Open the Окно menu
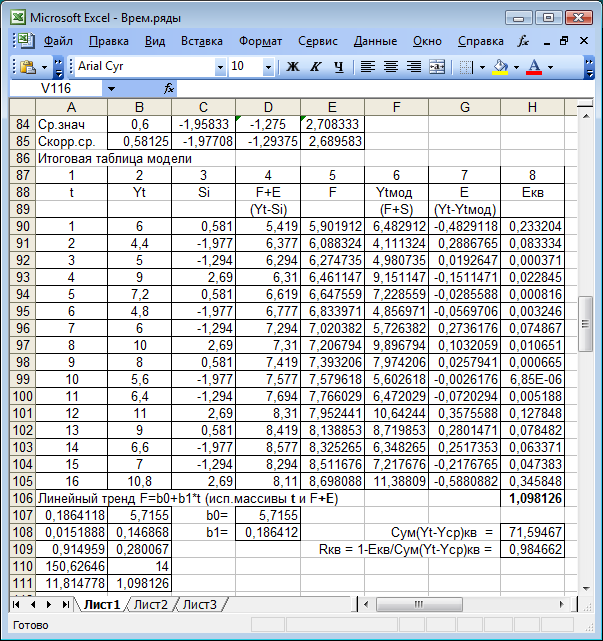Image resolution: width=603 pixels, height=641 pixels. click(x=427, y=41)
